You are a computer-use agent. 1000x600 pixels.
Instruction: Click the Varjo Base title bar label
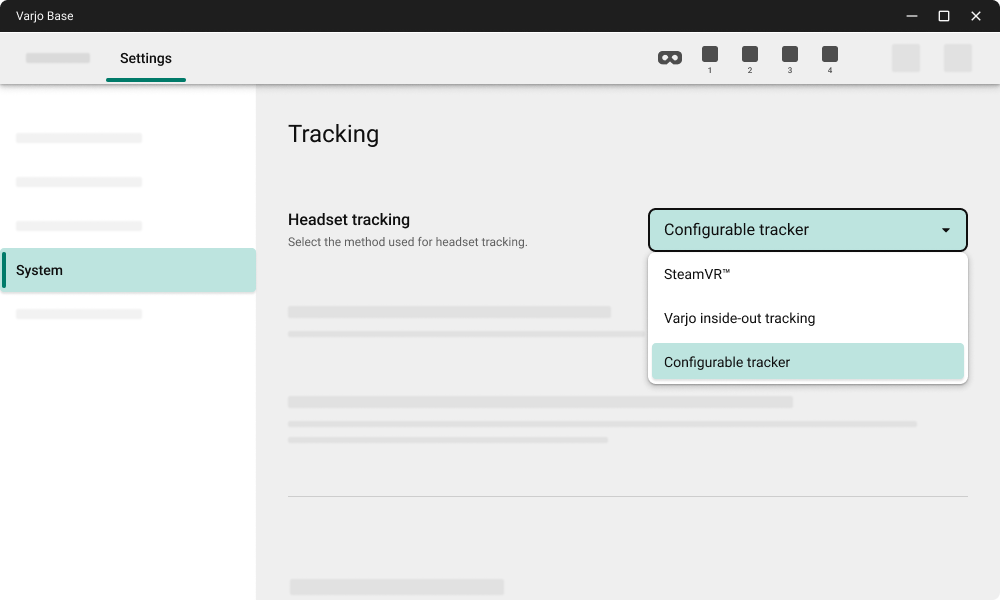[44, 15]
